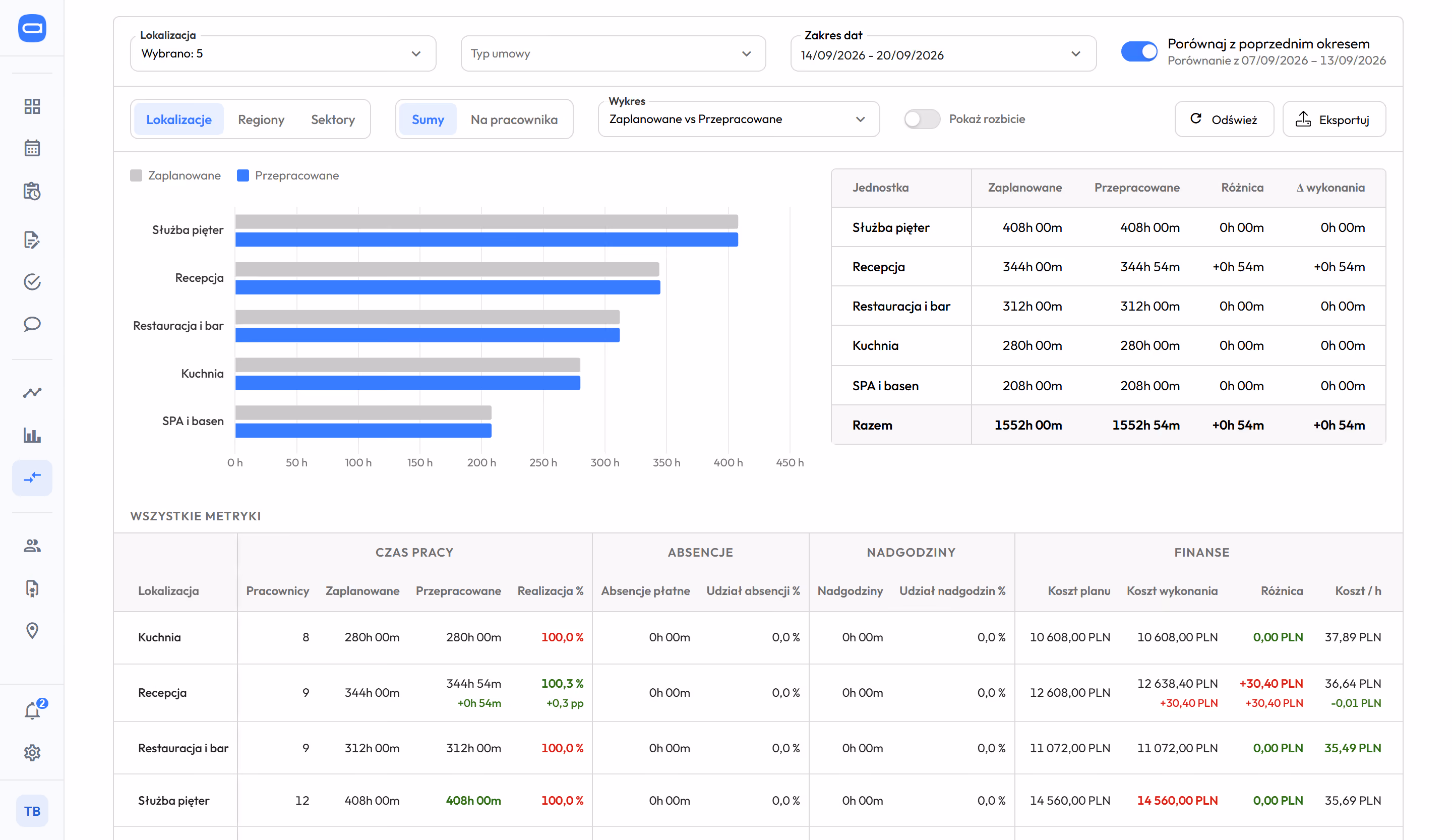
Task: Open notifications bell with badge 2
Action: coord(33,710)
